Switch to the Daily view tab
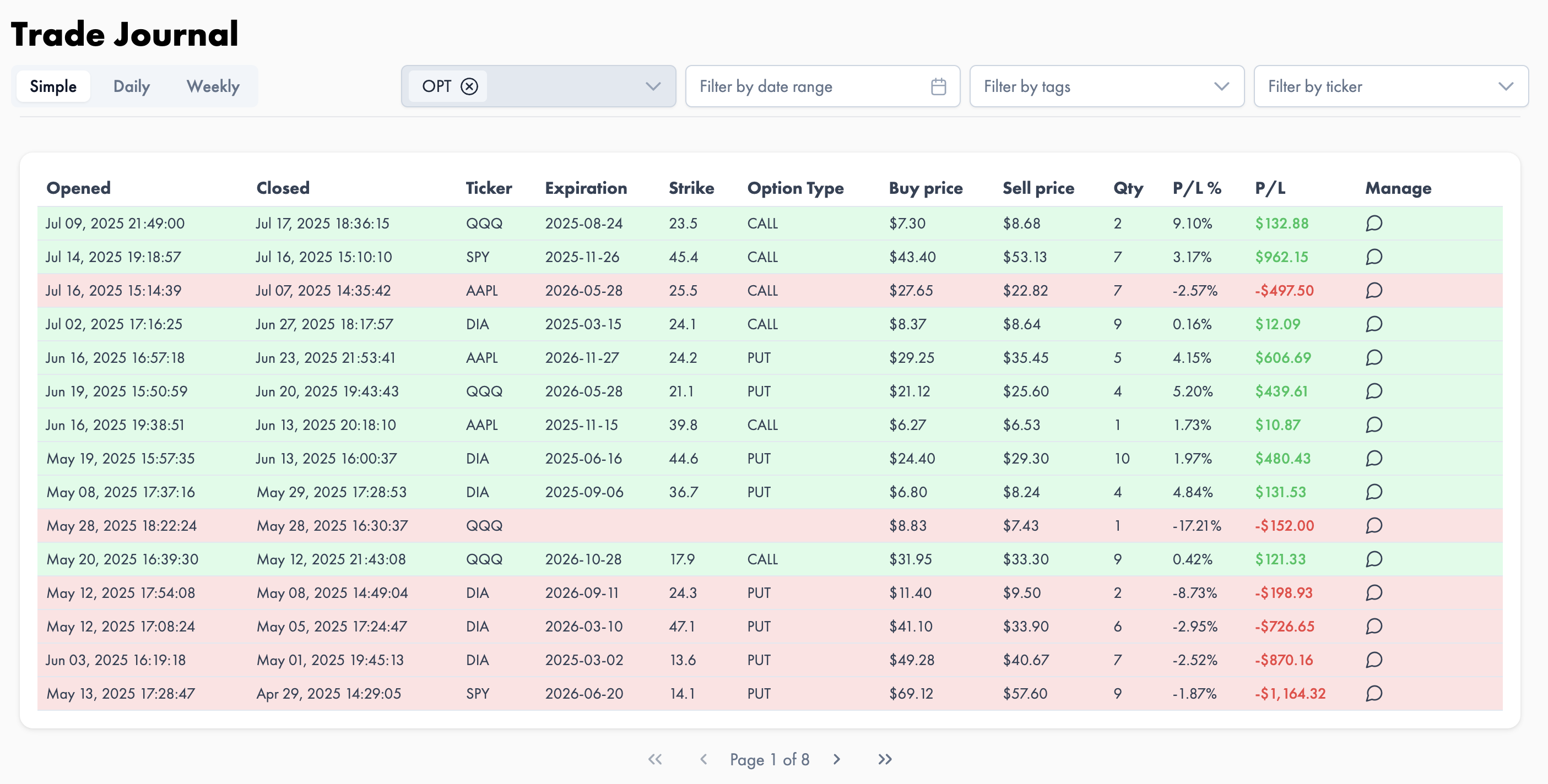The image size is (1548, 784). point(132,86)
